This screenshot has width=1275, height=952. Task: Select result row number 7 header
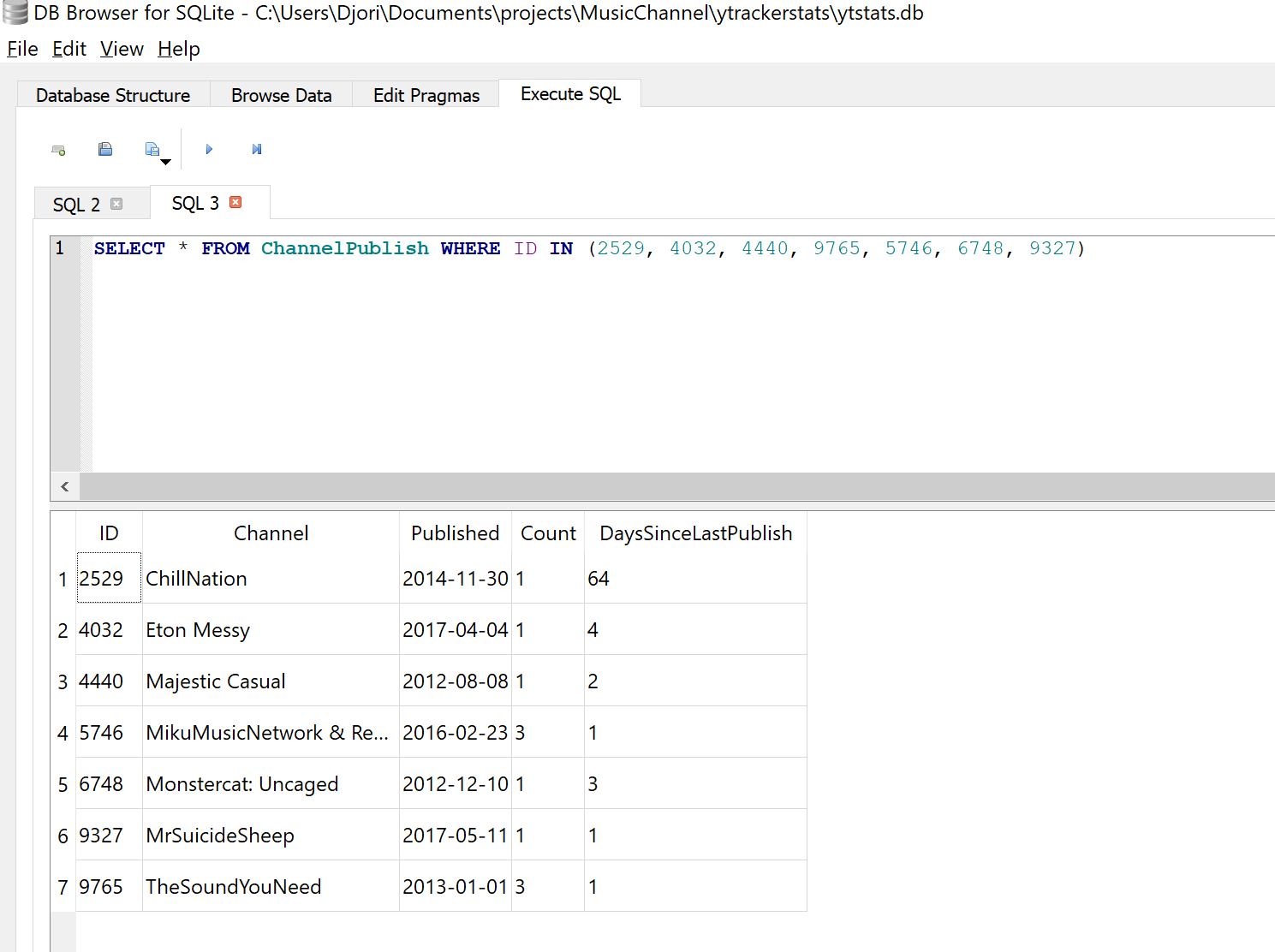pos(63,887)
